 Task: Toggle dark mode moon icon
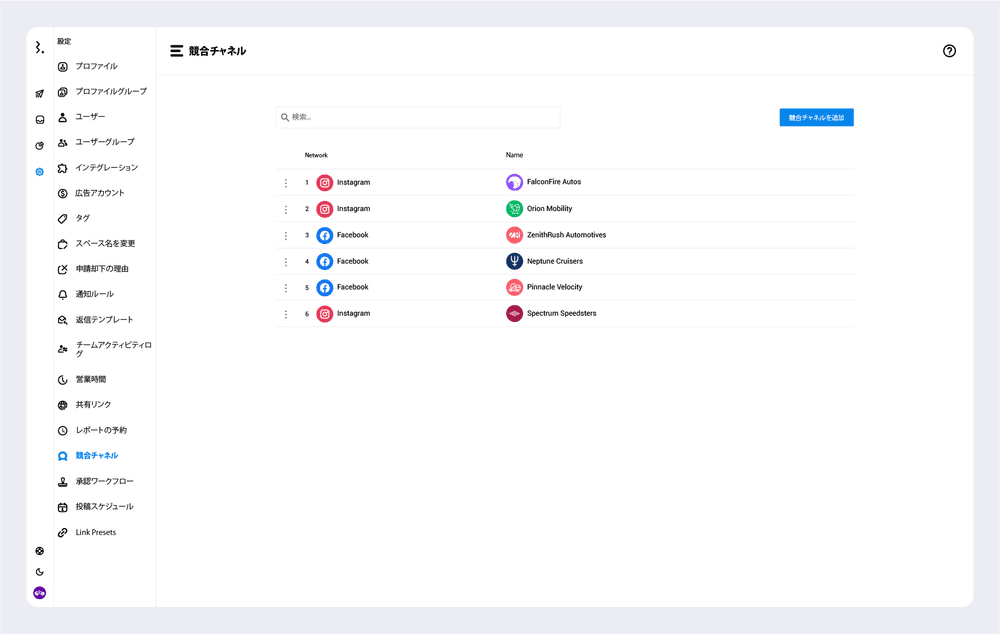[40, 572]
